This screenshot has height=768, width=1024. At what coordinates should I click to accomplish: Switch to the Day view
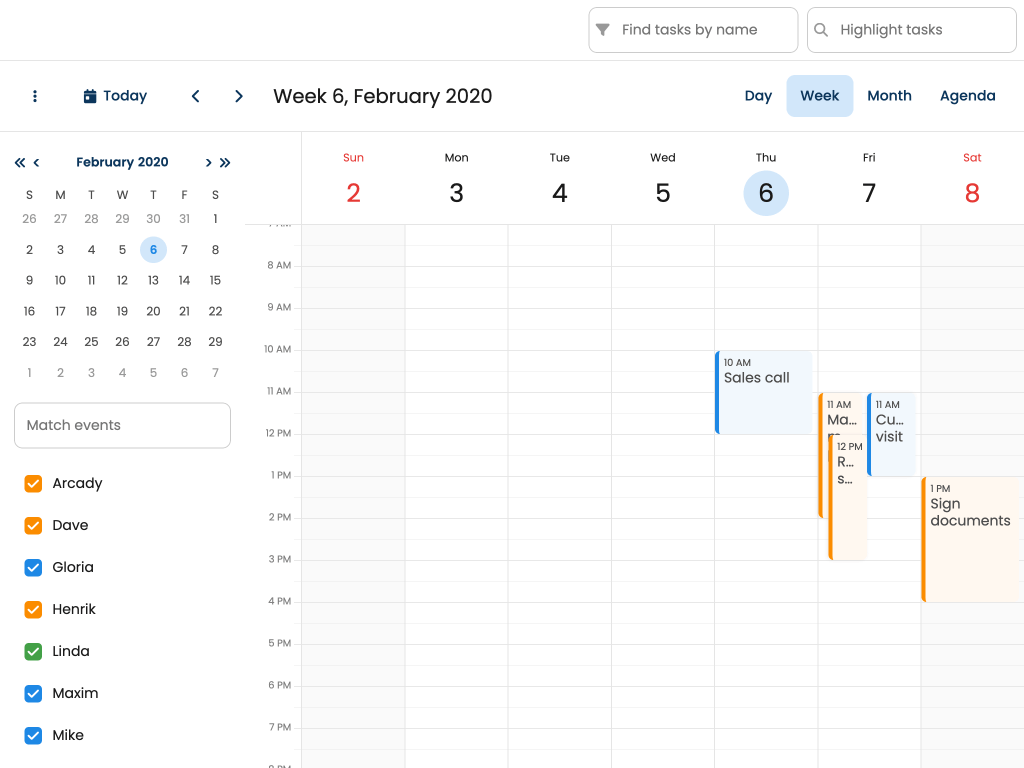[x=758, y=96]
